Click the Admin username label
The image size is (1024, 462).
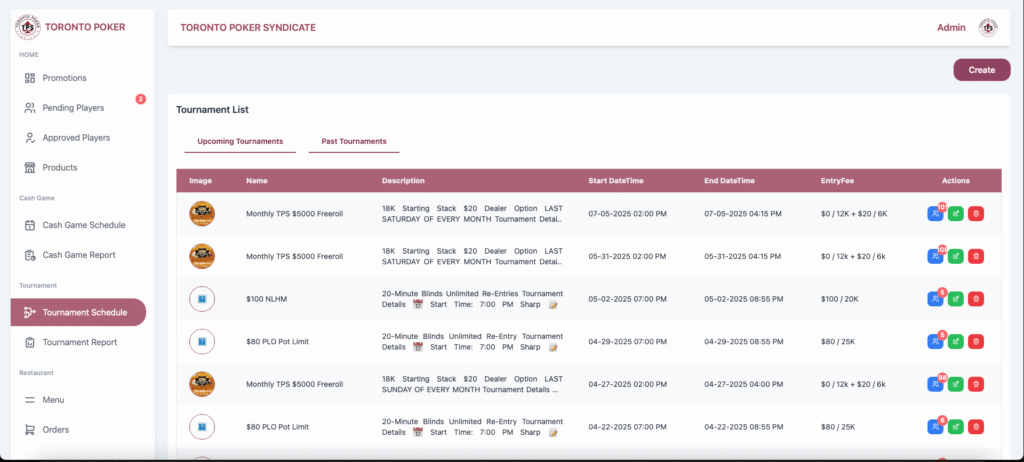click(951, 28)
